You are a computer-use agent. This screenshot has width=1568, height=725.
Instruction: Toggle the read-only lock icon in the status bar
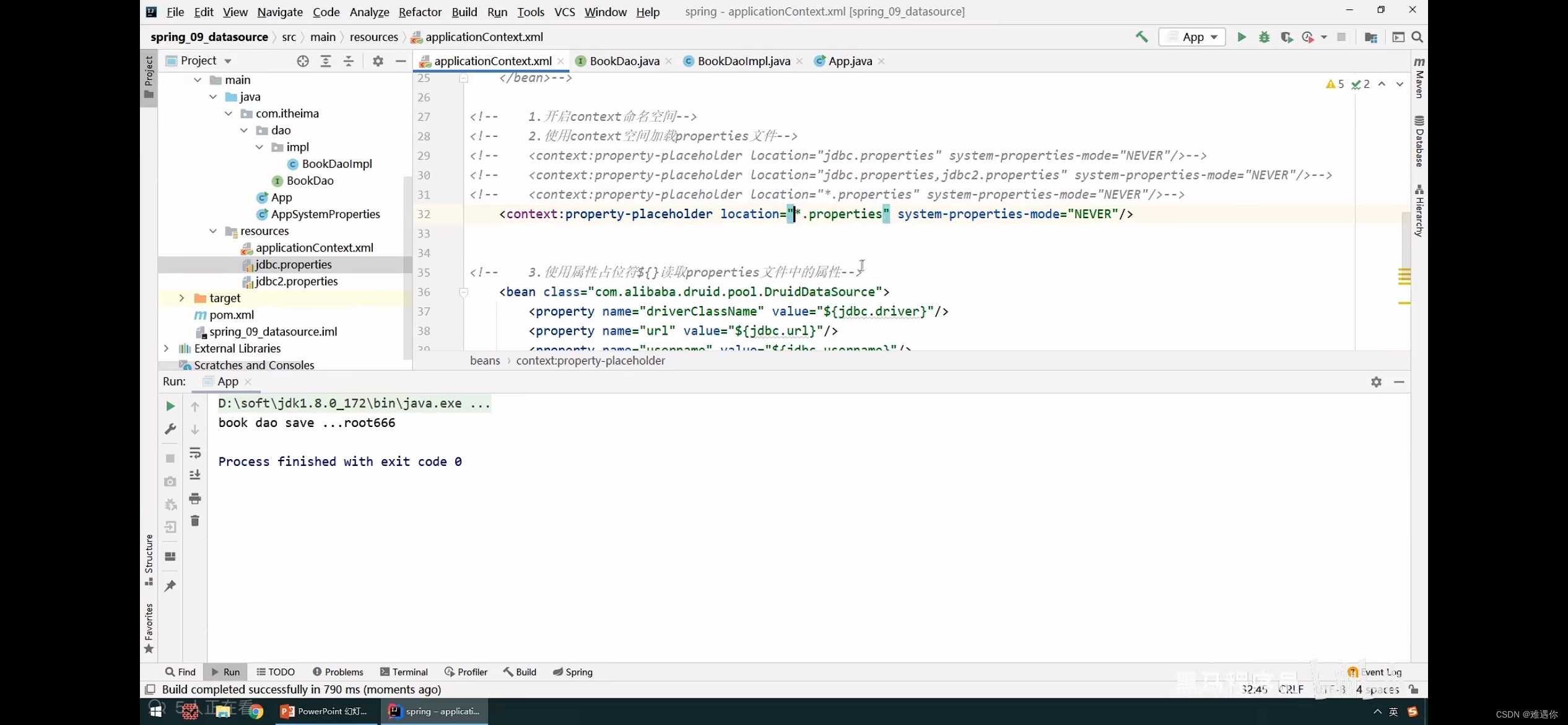(x=1414, y=689)
